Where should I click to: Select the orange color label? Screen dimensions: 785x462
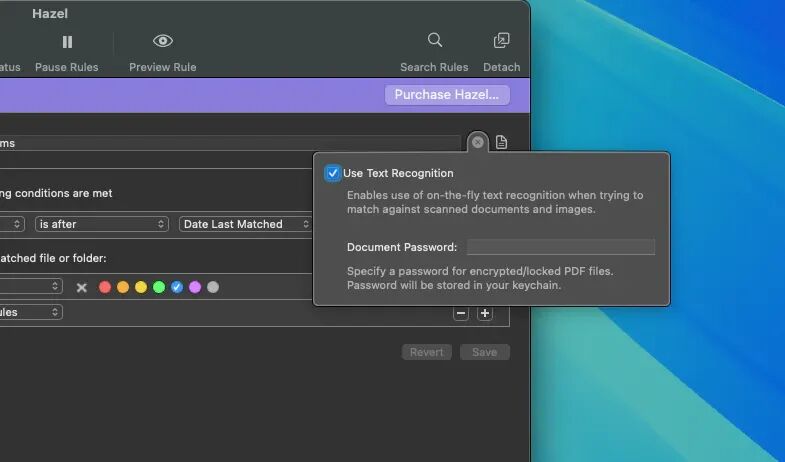click(x=123, y=287)
